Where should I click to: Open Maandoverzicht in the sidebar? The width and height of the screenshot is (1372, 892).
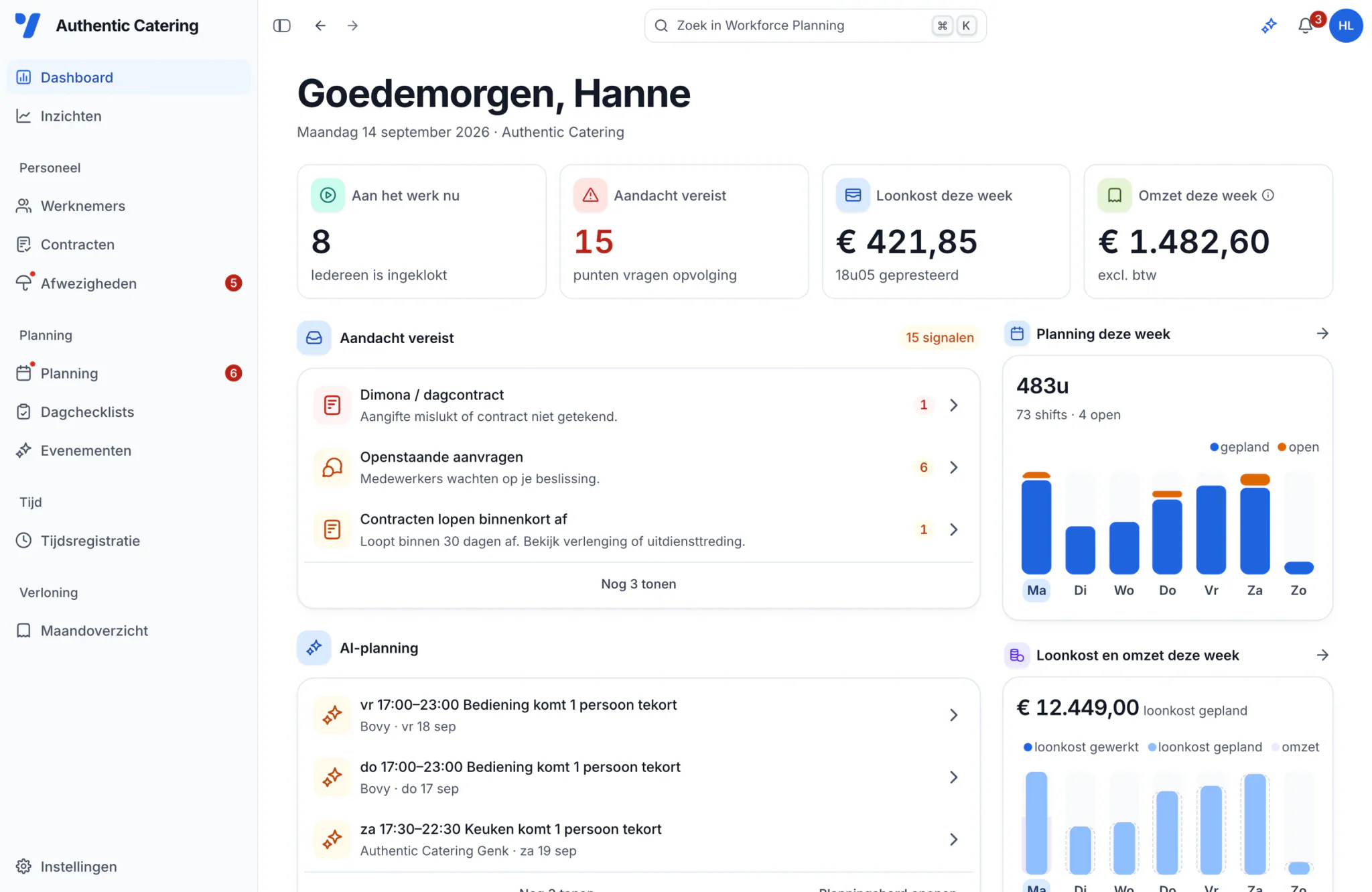point(129,631)
